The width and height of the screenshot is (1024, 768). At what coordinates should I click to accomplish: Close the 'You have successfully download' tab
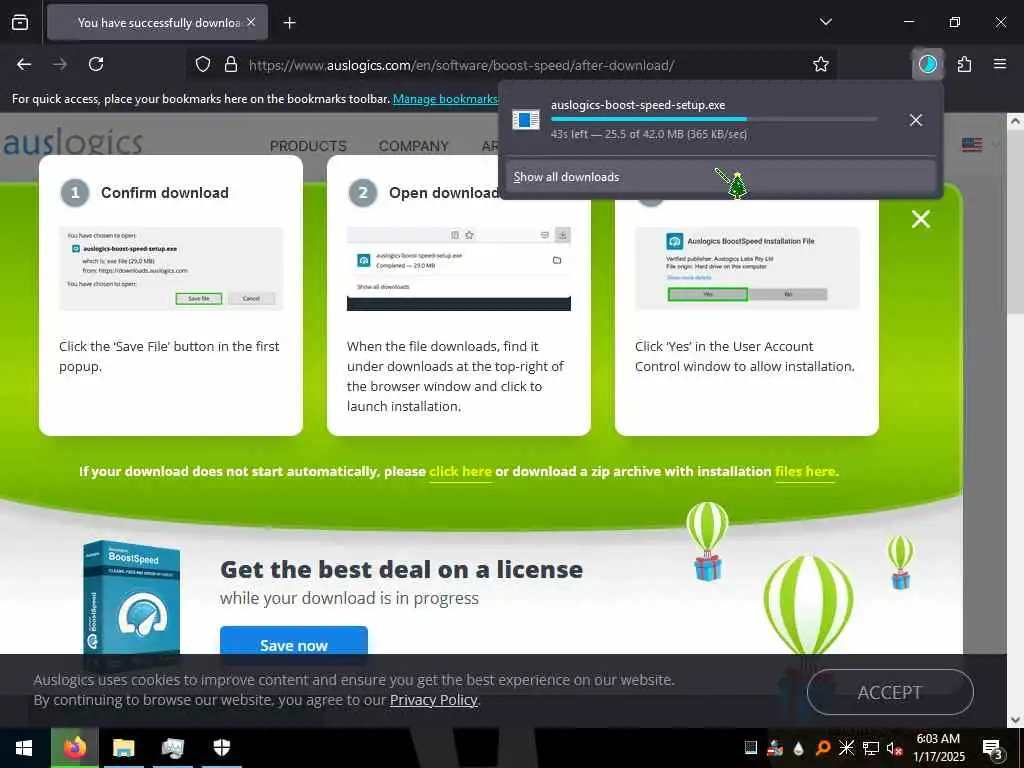(251, 22)
